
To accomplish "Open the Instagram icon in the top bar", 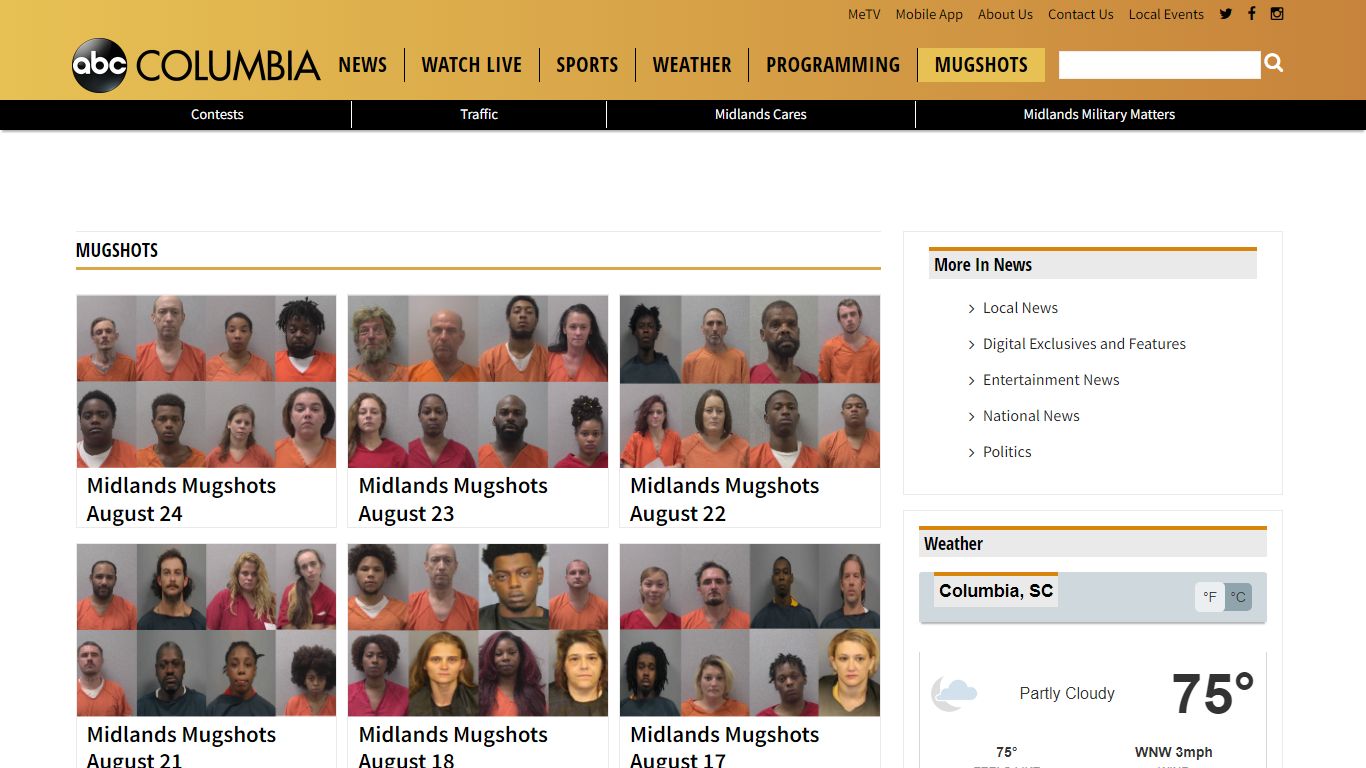I will (x=1277, y=14).
